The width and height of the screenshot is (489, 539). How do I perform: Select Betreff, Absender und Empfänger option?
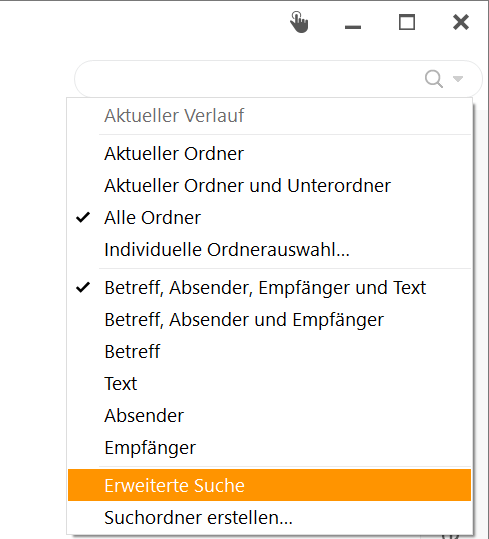(x=269, y=320)
